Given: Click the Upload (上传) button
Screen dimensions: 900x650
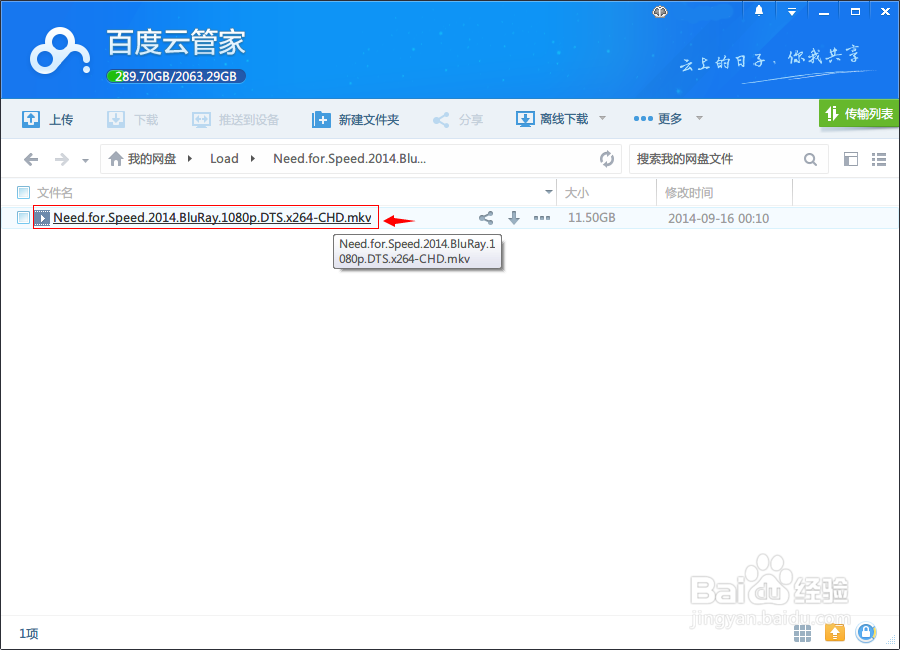Looking at the screenshot, I should point(47,119).
